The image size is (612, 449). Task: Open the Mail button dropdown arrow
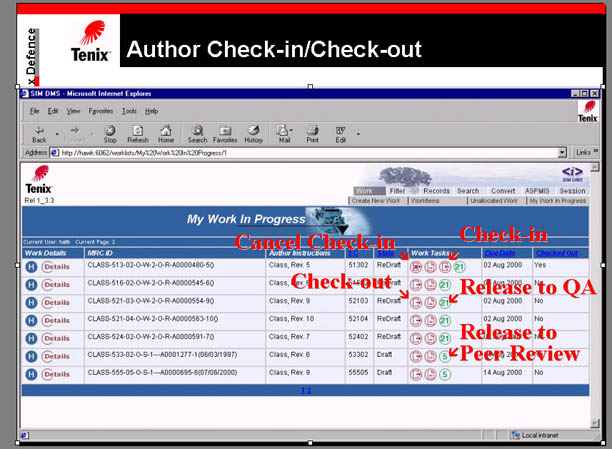pyautogui.click(x=292, y=130)
